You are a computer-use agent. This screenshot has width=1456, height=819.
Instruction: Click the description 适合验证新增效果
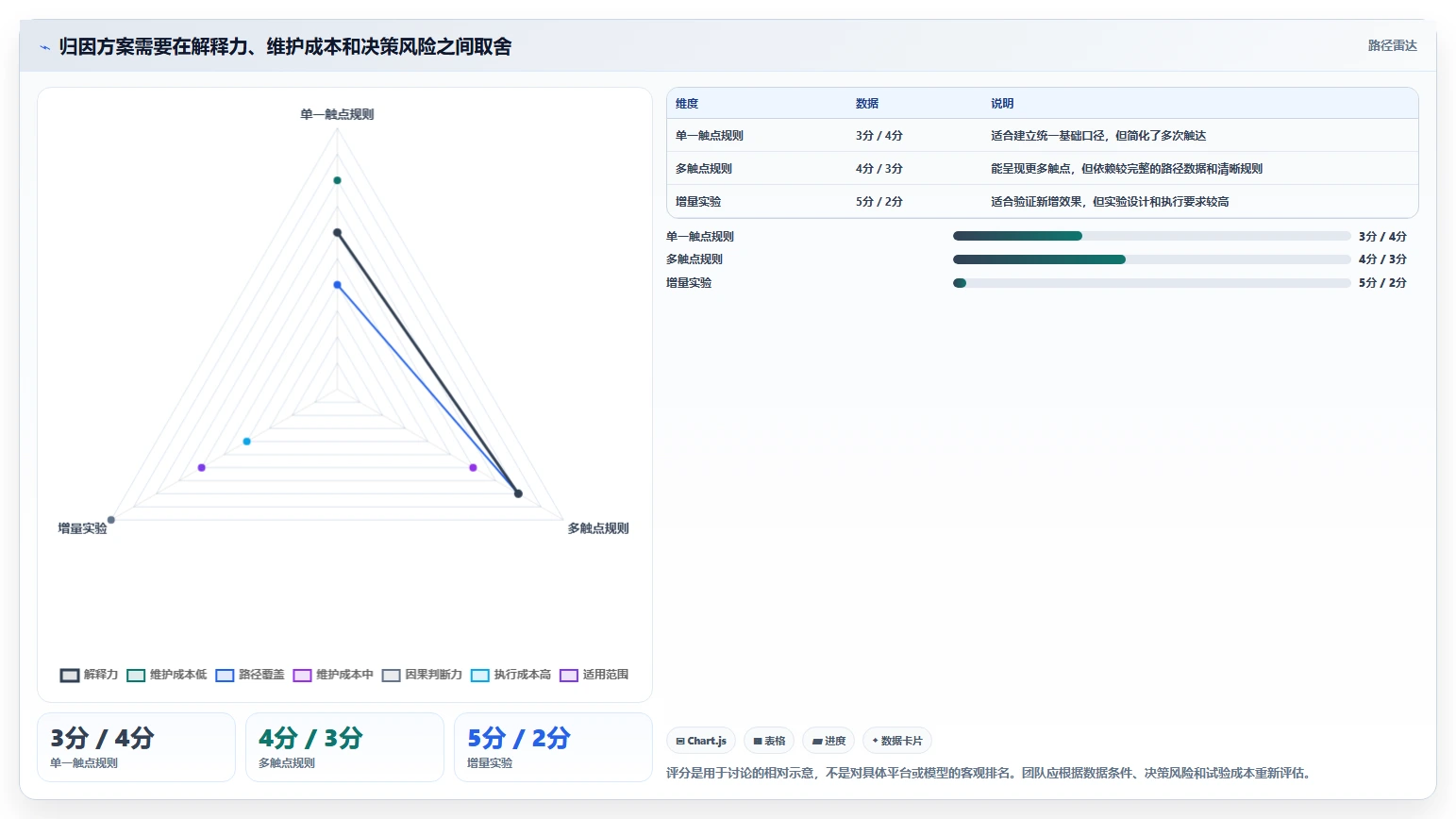pyautogui.click(x=1110, y=202)
